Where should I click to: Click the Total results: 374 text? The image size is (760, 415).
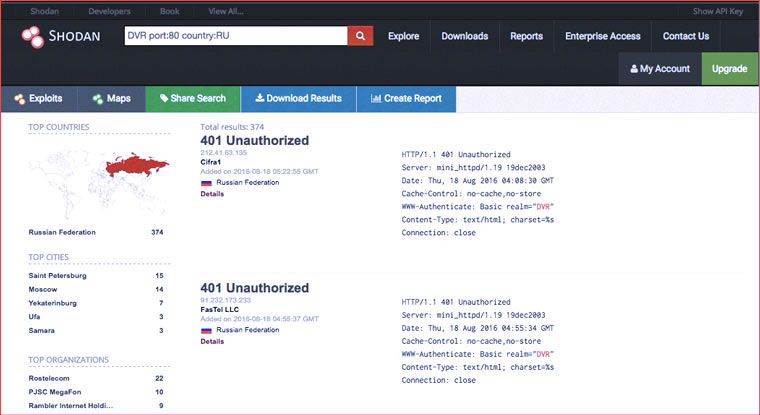[x=232, y=127]
